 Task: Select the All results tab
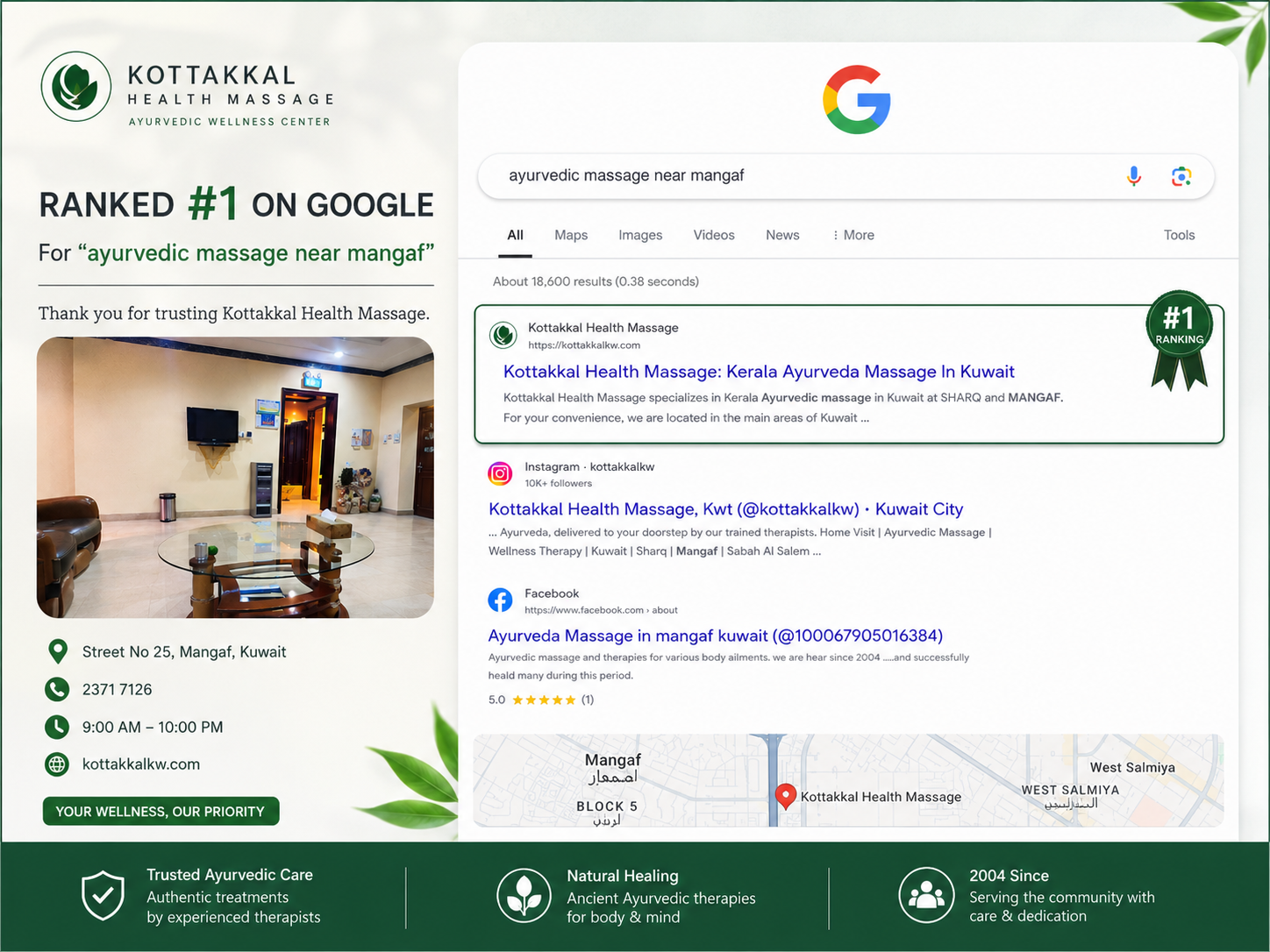tap(515, 235)
